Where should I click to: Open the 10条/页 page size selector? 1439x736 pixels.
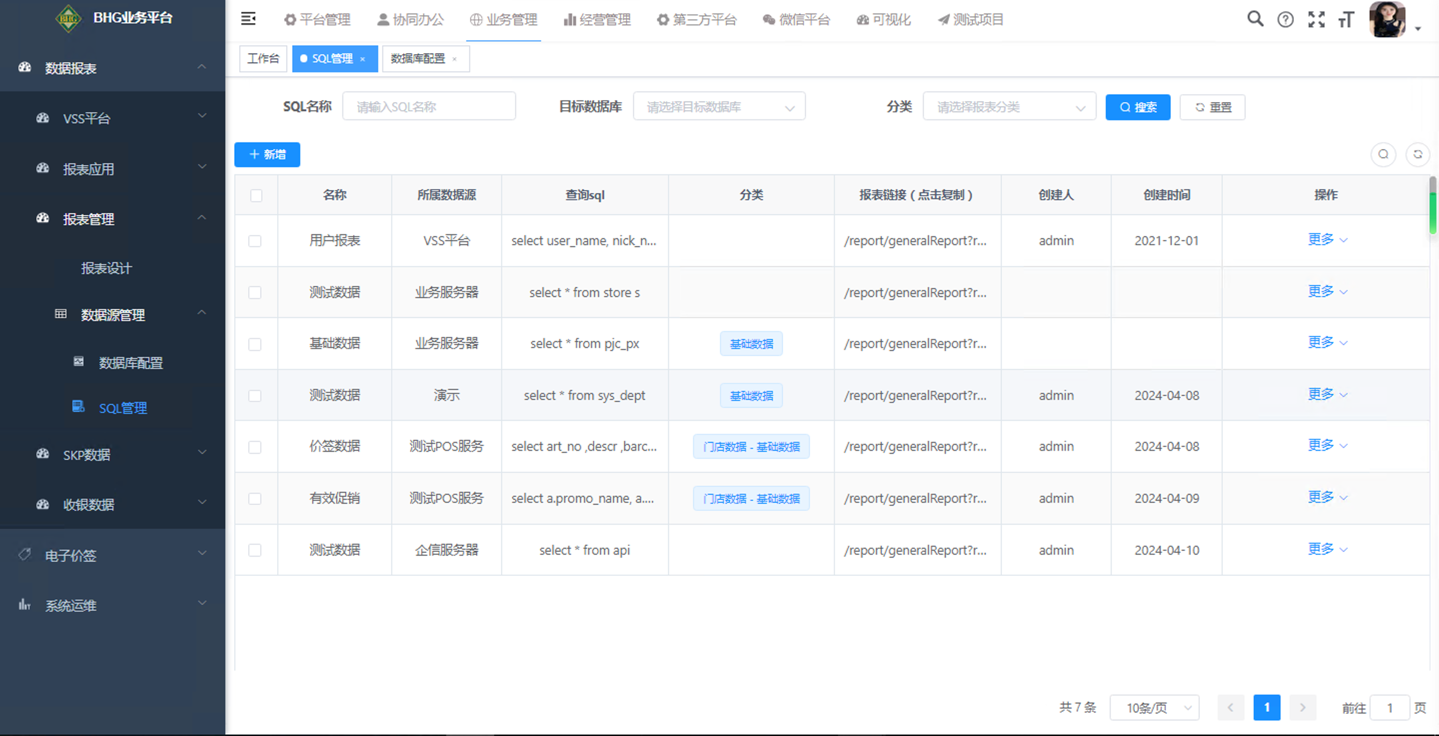(x=1155, y=708)
